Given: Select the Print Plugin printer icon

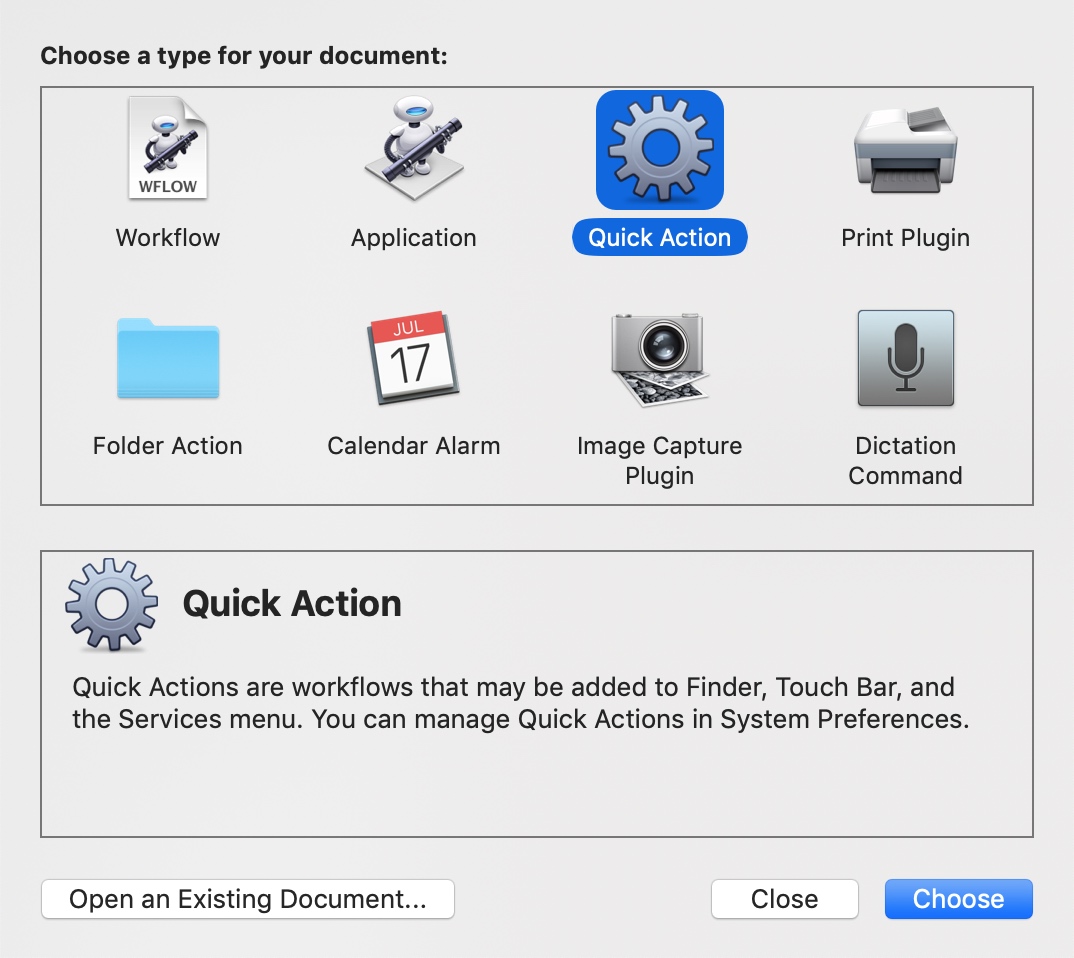Looking at the screenshot, I should (906, 150).
